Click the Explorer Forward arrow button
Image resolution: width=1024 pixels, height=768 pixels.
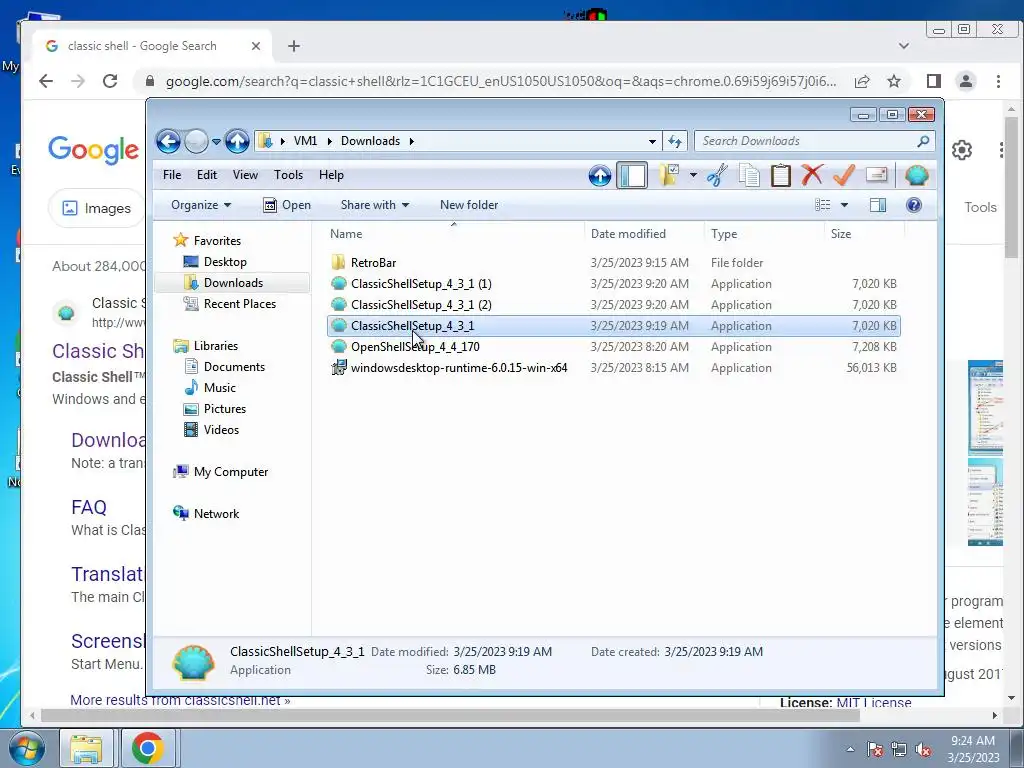point(196,141)
